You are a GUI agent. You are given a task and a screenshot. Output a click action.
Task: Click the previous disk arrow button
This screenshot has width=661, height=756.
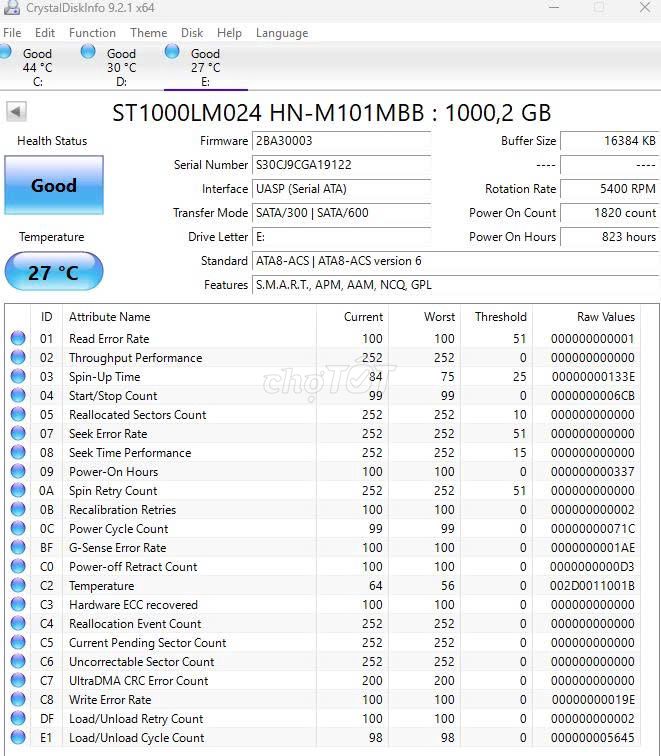tap(16, 111)
